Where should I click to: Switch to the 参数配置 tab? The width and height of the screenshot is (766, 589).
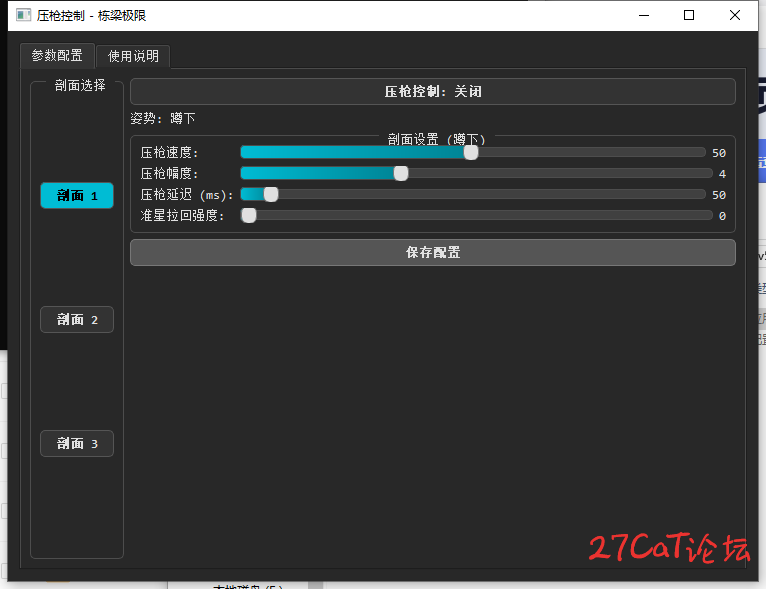(57, 56)
